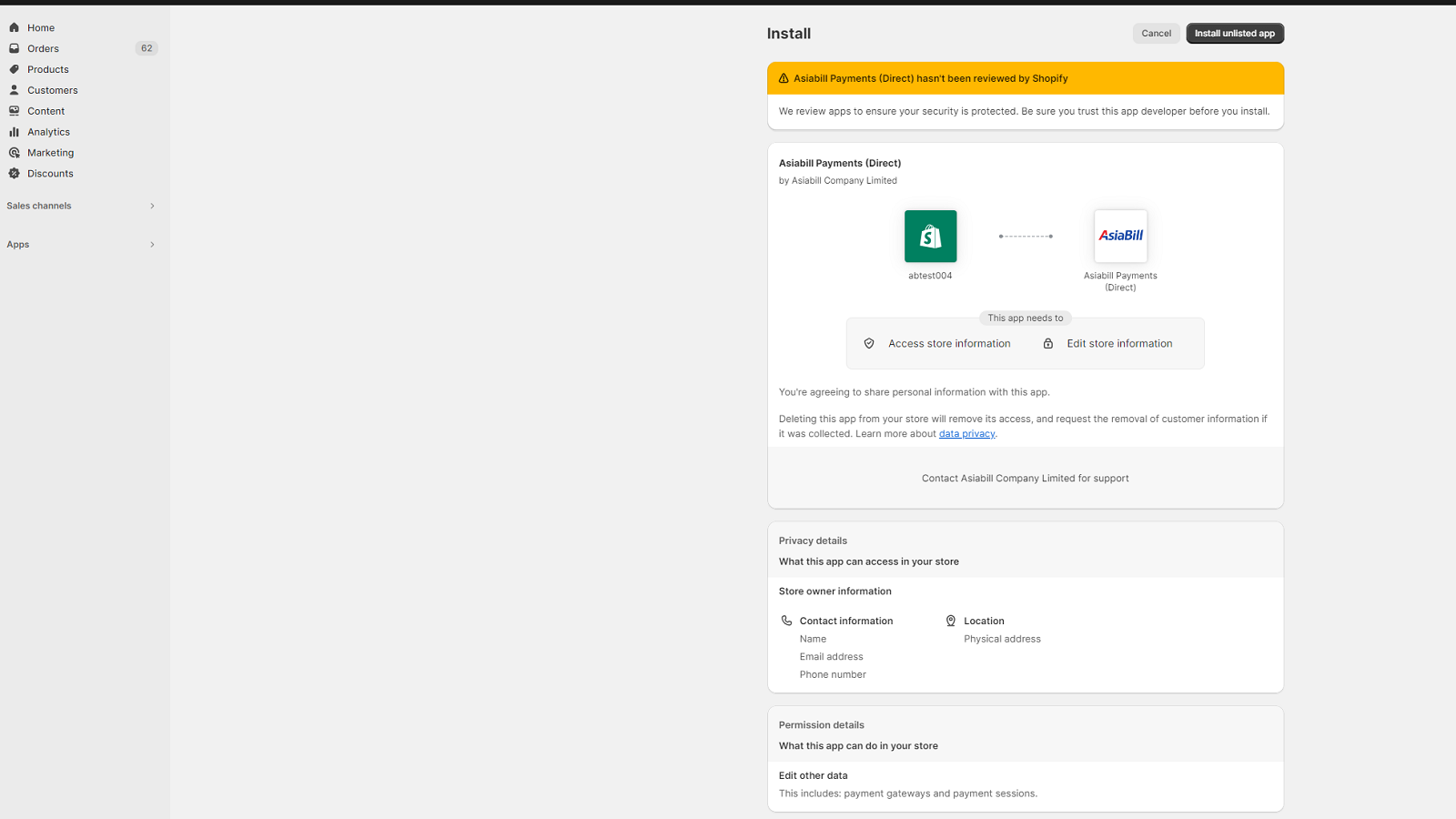The image size is (1456, 819).
Task: Click the Home sidebar icon
Action: 14,27
